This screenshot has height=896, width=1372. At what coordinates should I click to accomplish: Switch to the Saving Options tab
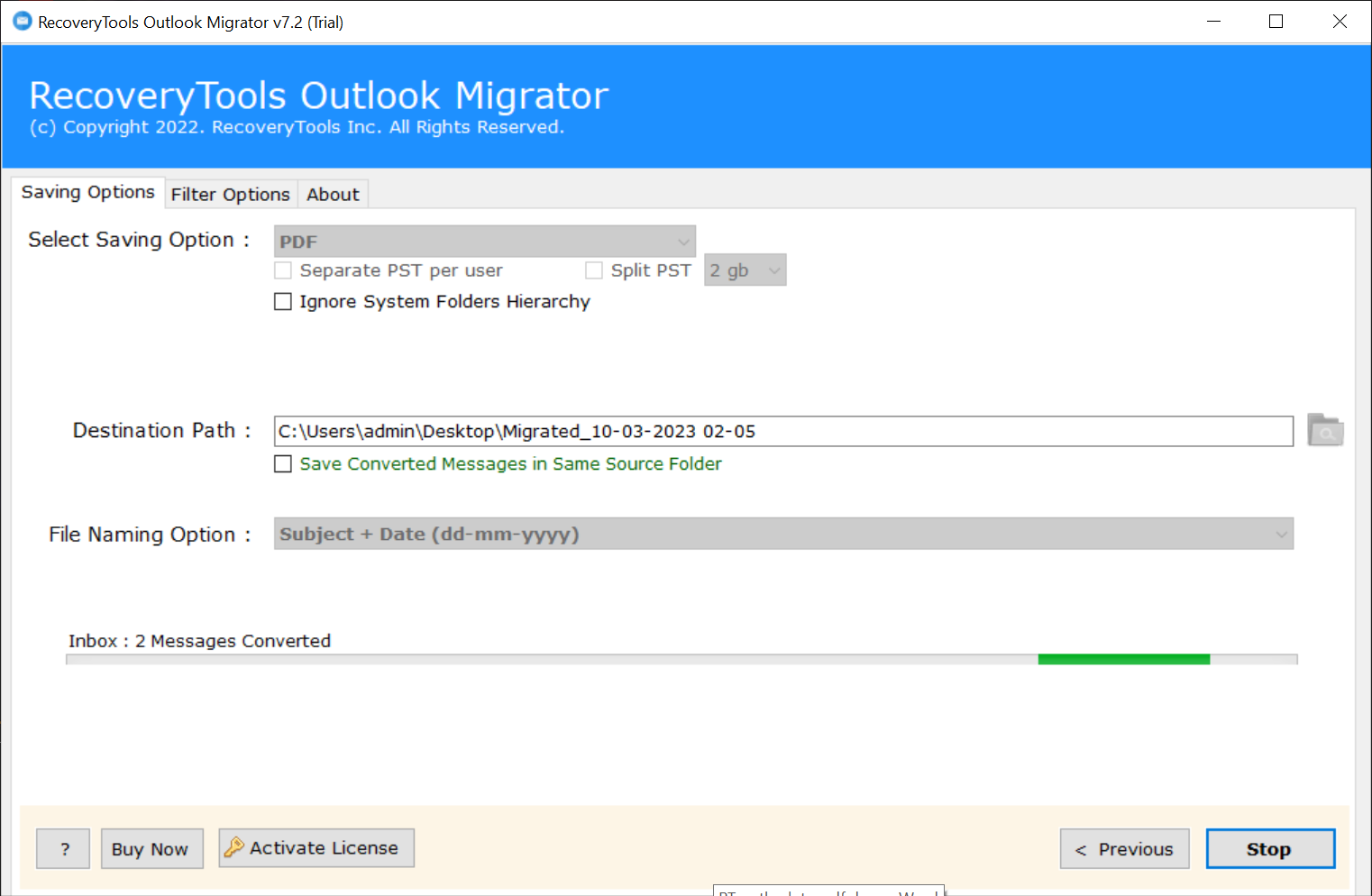pyautogui.click(x=88, y=192)
